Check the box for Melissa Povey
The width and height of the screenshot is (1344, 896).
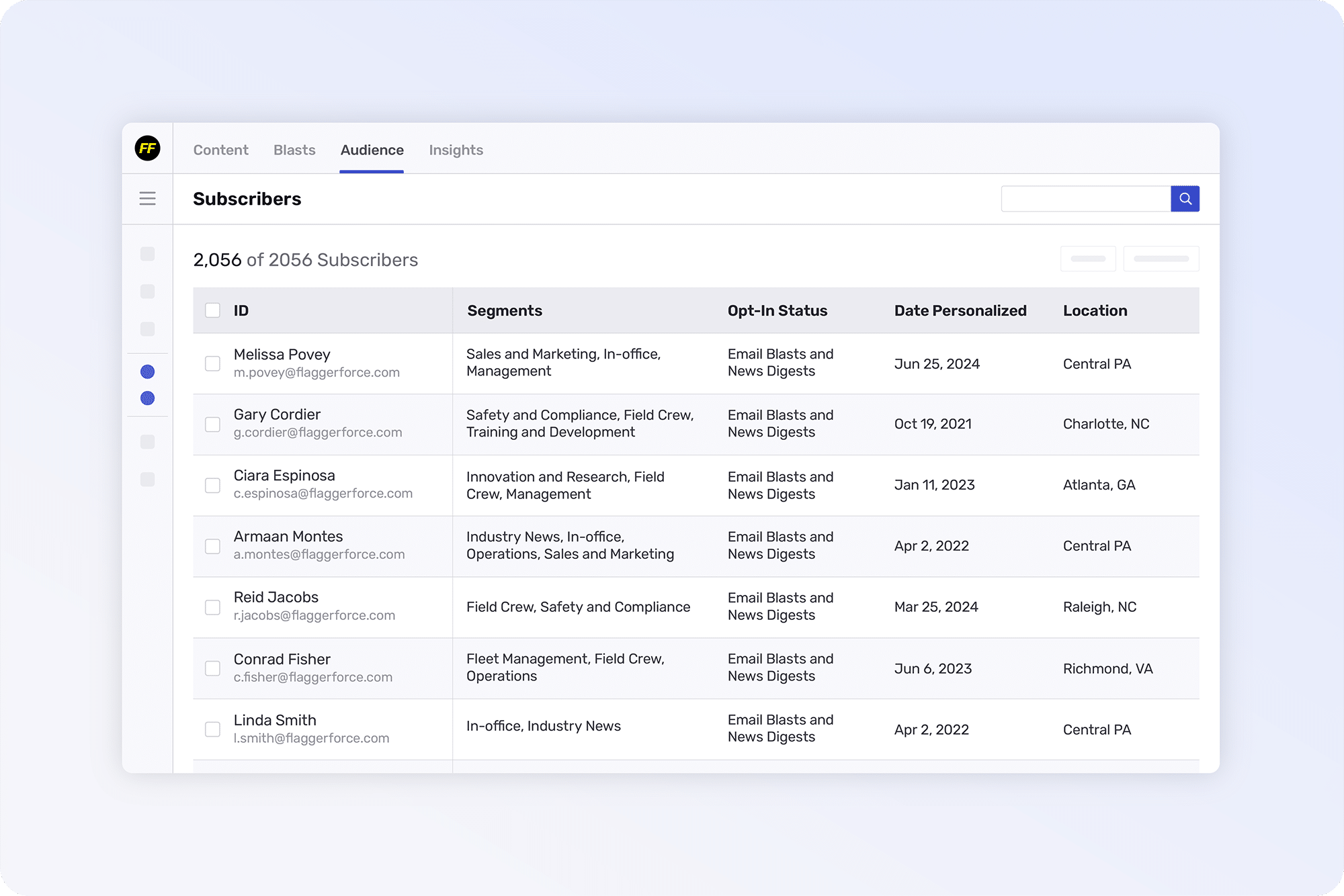click(x=212, y=363)
